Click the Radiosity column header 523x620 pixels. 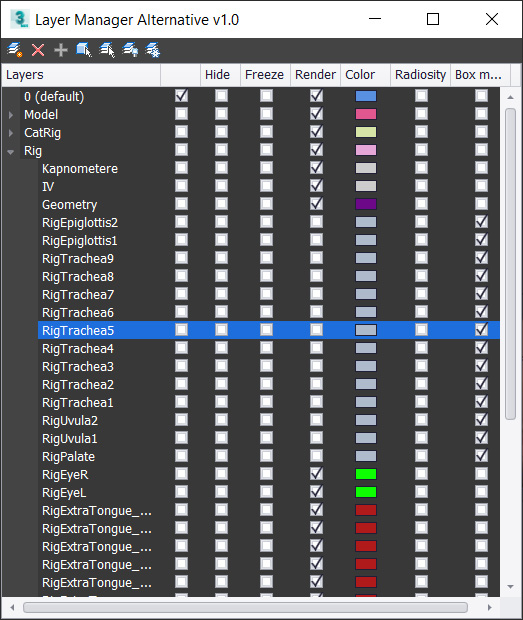[421, 75]
